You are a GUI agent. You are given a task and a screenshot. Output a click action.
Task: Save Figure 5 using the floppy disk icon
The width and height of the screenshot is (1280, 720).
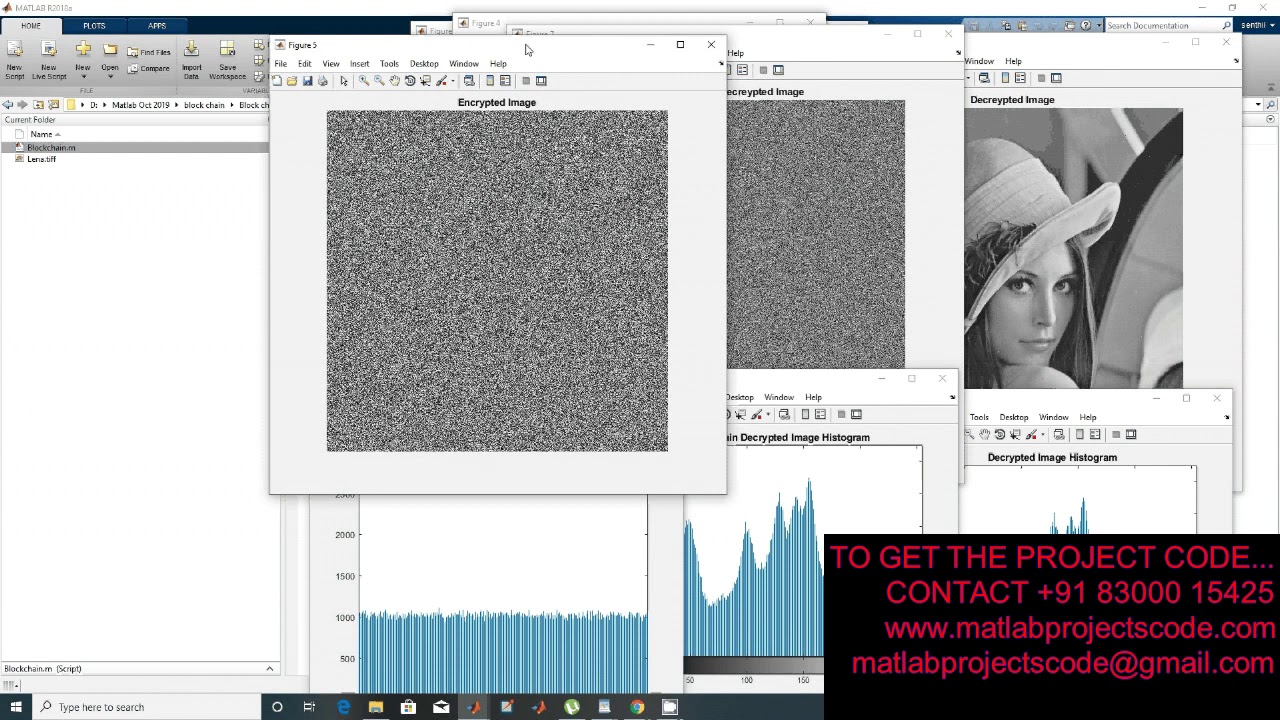(x=307, y=81)
